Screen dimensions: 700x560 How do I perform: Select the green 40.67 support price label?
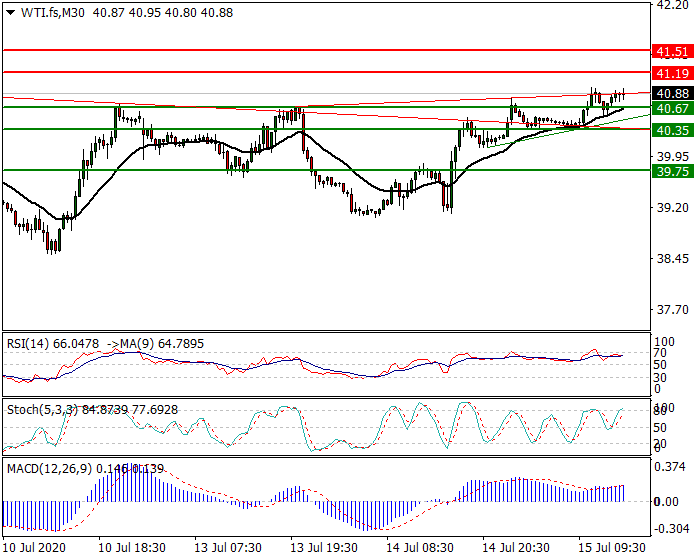tap(673, 109)
